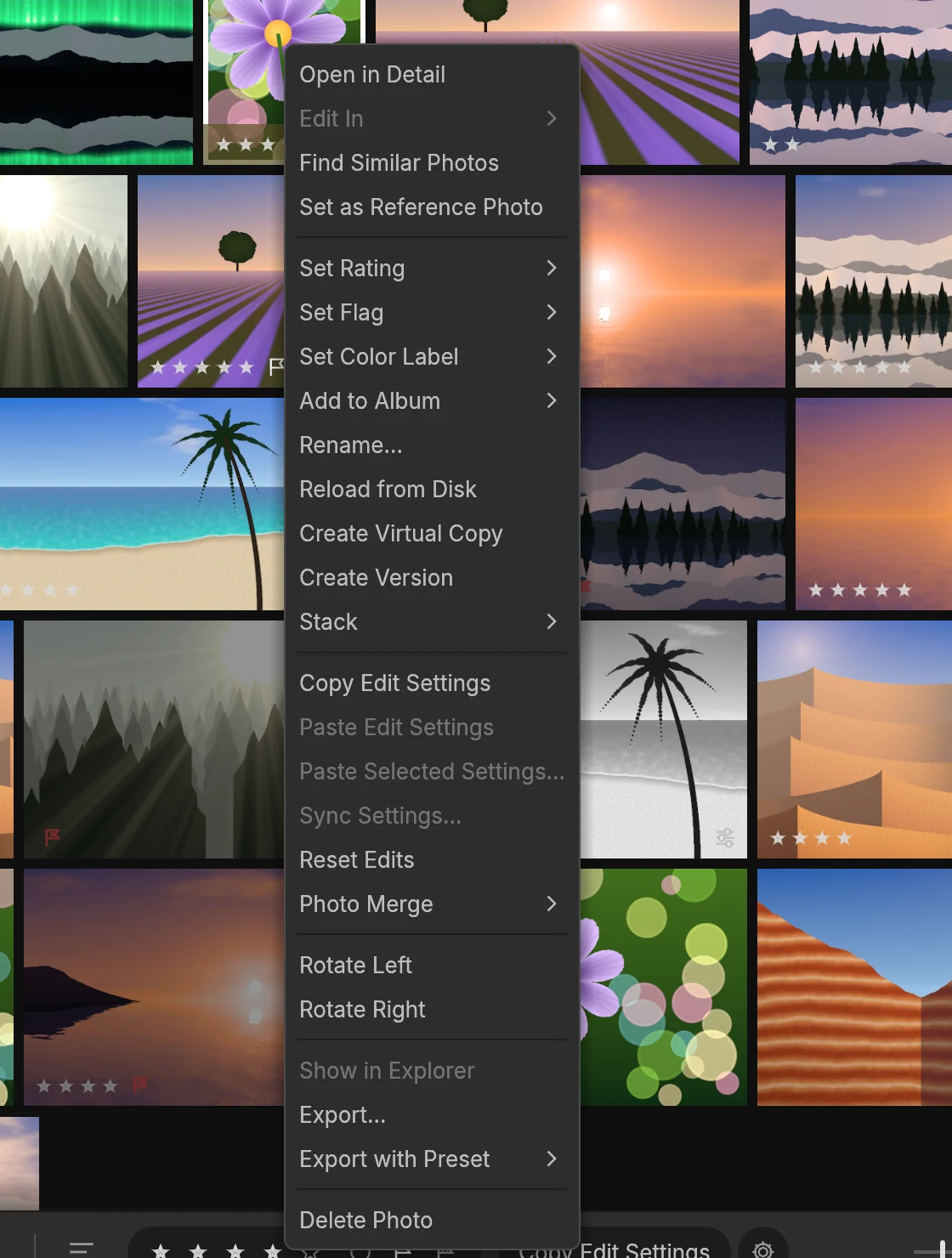Select the beach with palm tree thumbnail
Image resolution: width=952 pixels, height=1258 pixels.
coord(142,504)
